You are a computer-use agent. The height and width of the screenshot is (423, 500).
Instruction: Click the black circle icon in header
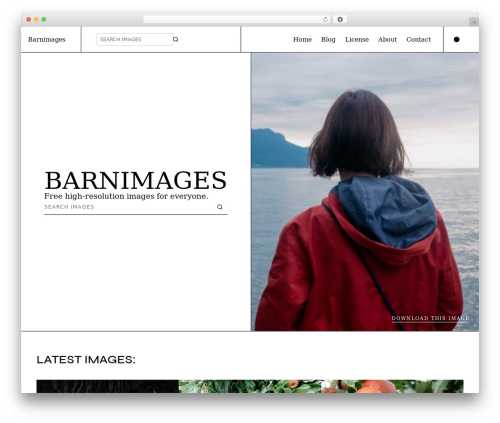(x=457, y=39)
